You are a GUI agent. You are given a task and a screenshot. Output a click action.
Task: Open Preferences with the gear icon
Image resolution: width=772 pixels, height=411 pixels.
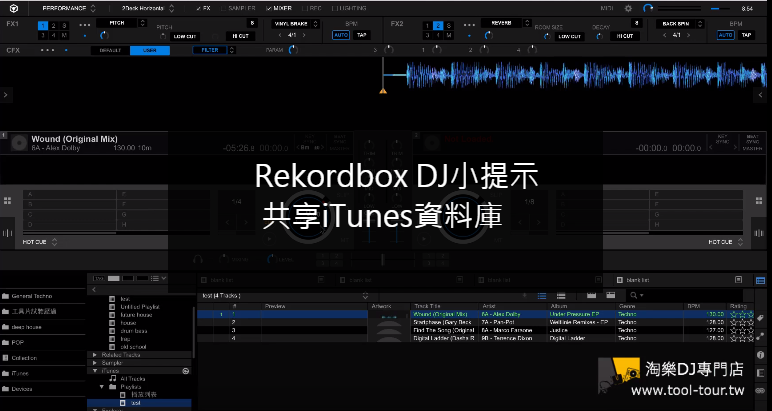(x=628, y=8)
